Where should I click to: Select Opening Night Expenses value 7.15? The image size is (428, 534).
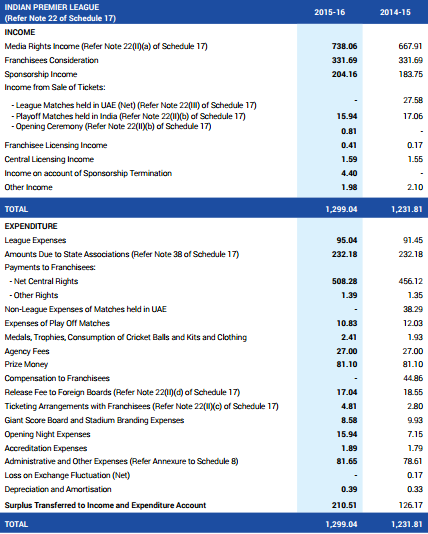pyautogui.click(x=415, y=434)
